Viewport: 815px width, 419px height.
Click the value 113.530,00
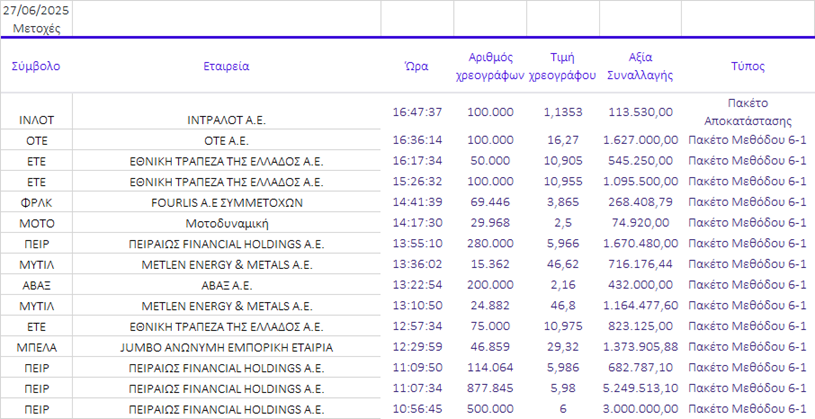(640, 112)
